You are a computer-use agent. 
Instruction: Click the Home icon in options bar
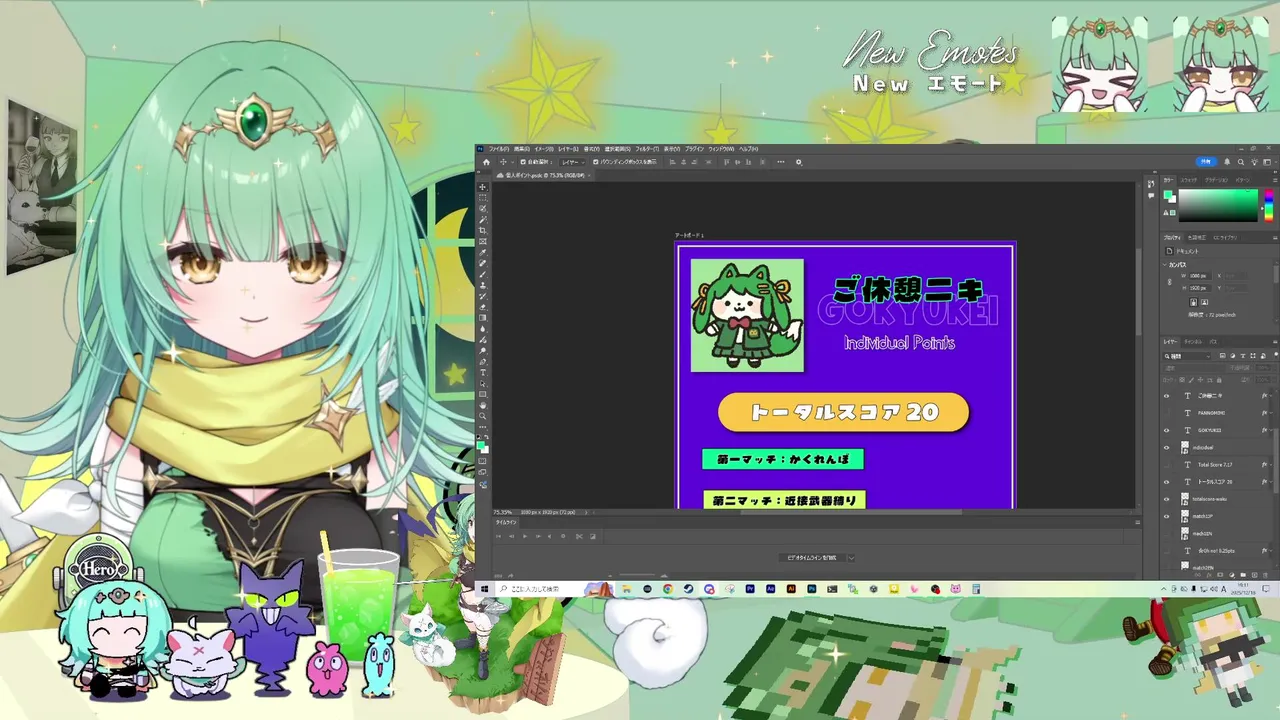pos(486,162)
